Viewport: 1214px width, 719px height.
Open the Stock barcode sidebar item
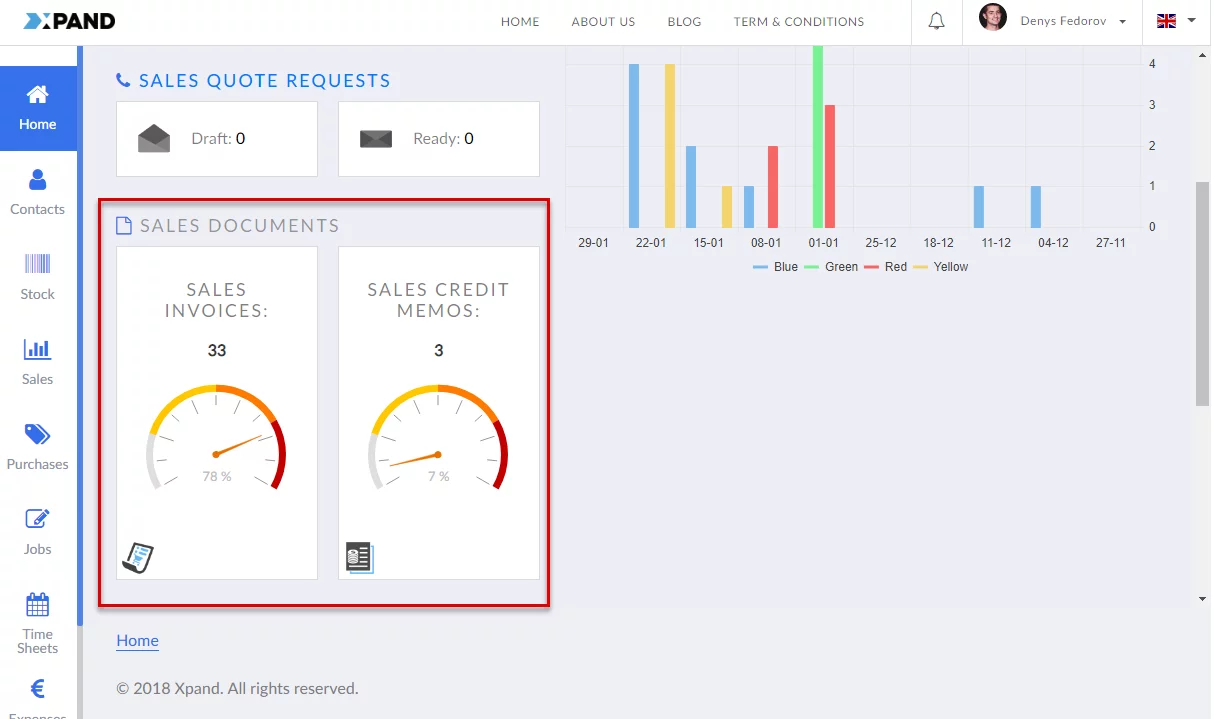(x=38, y=277)
